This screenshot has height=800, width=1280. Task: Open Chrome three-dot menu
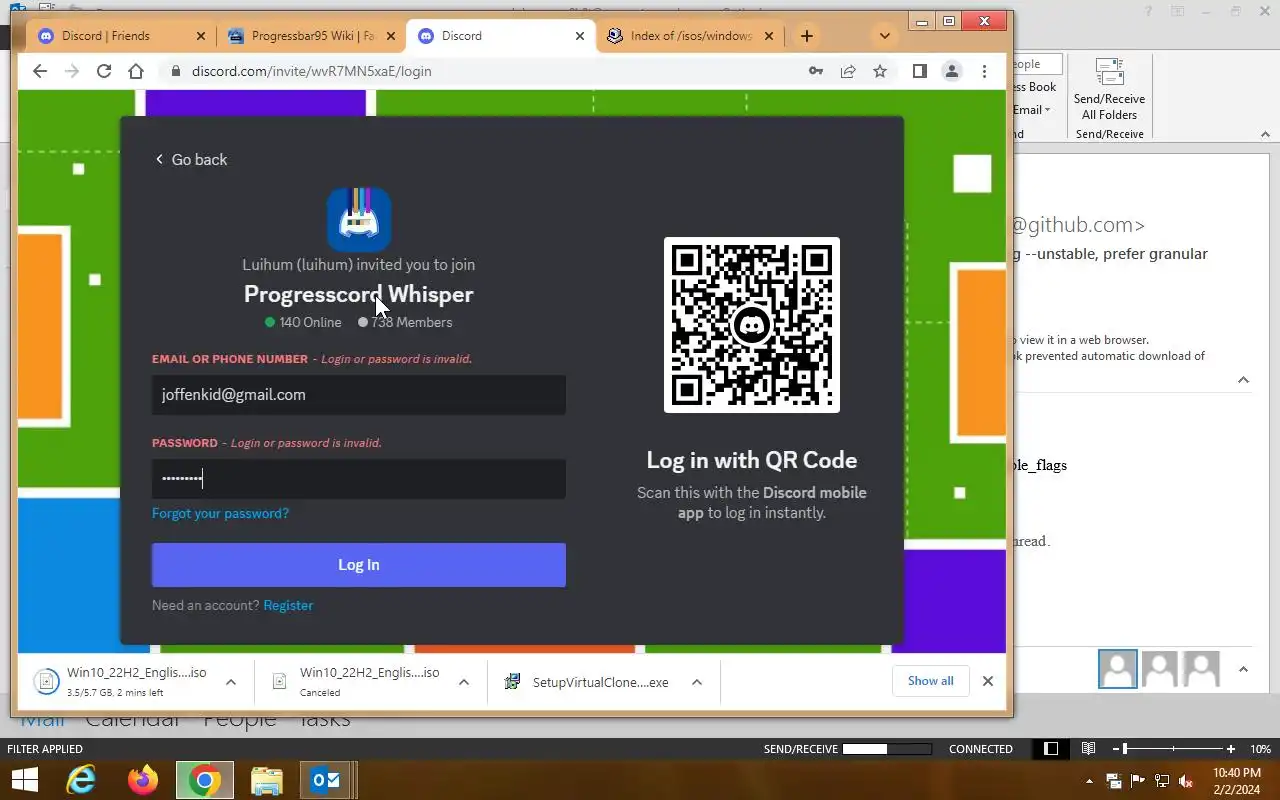pyautogui.click(x=984, y=71)
